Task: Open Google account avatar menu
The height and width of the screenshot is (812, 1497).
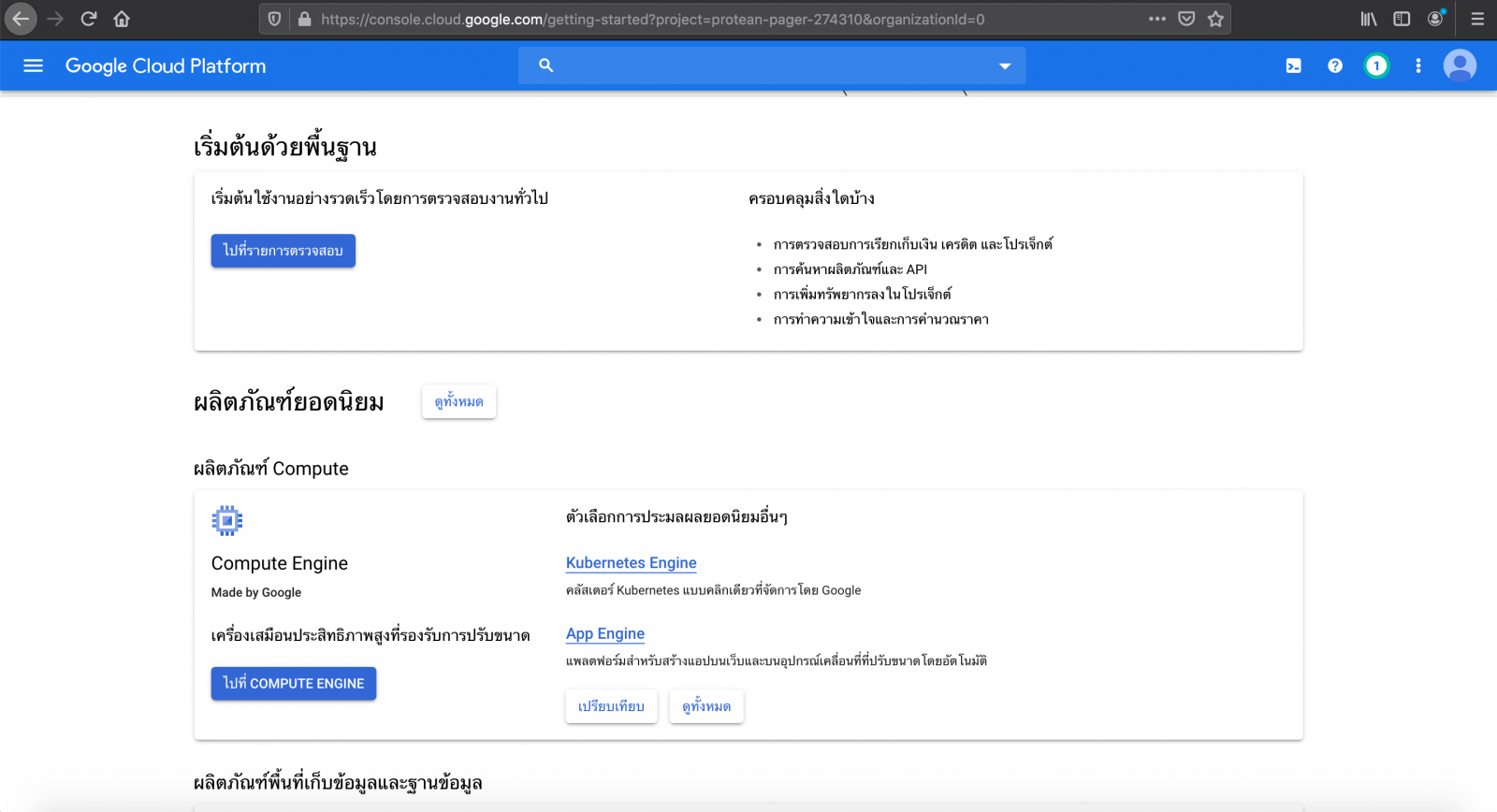Action: pos(1460,65)
